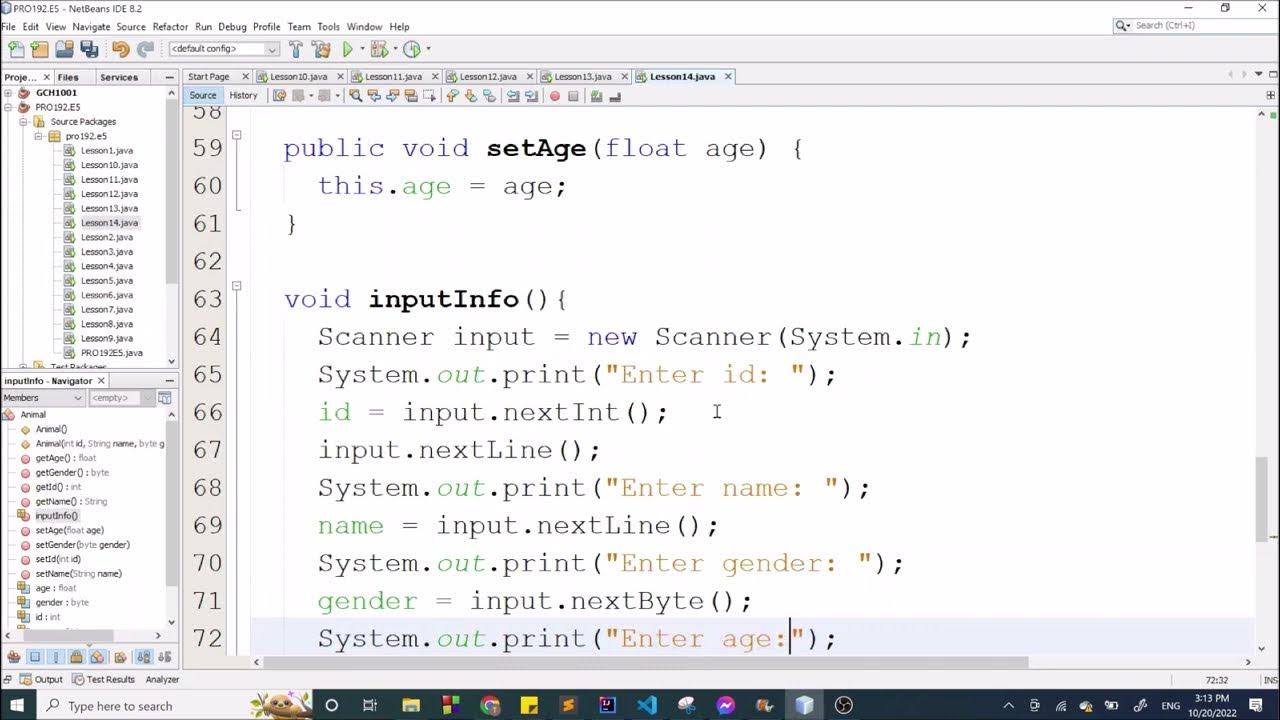The width and height of the screenshot is (1280, 720).
Task: Toggle Sort by Name in Navigator
Action: [x=144, y=657]
